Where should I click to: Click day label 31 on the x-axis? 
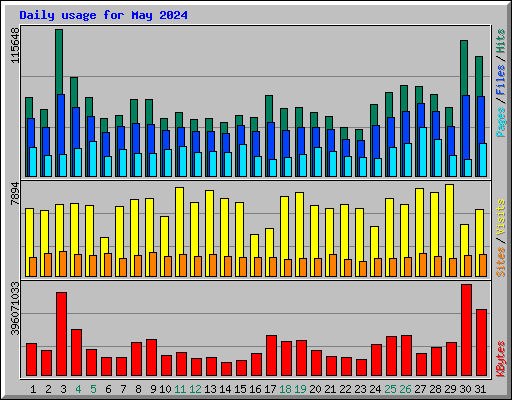click(x=480, y=389)
